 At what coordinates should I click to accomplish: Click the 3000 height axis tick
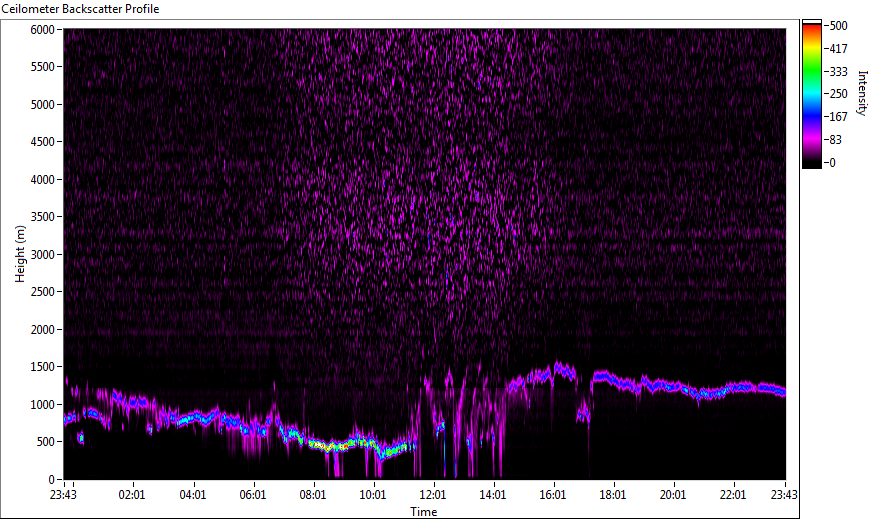pos(42,255)
